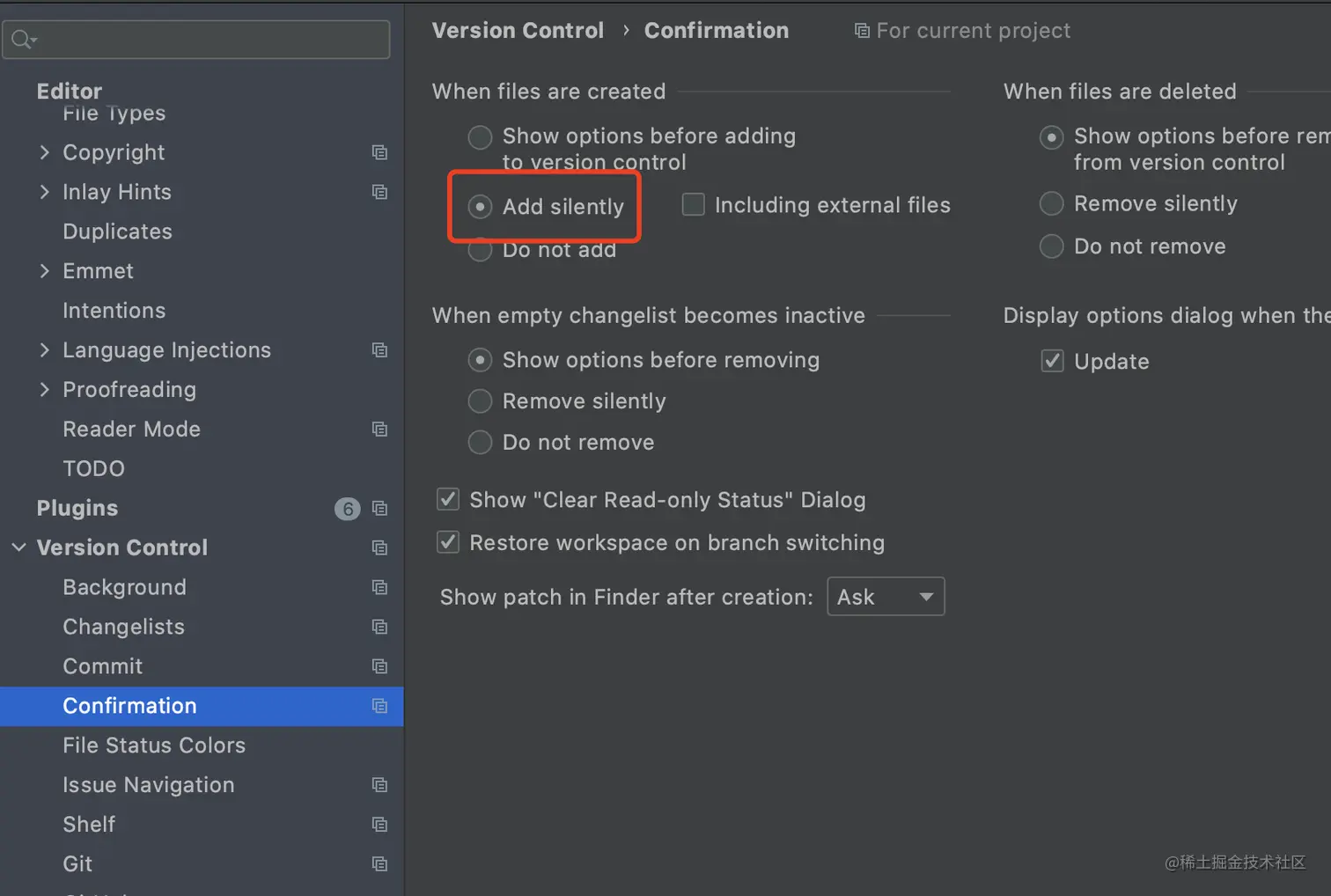The height and width of the screenshot is (896, 1331).
Task: Click the project-level icon next to Copyright
Action: (379, 152)
